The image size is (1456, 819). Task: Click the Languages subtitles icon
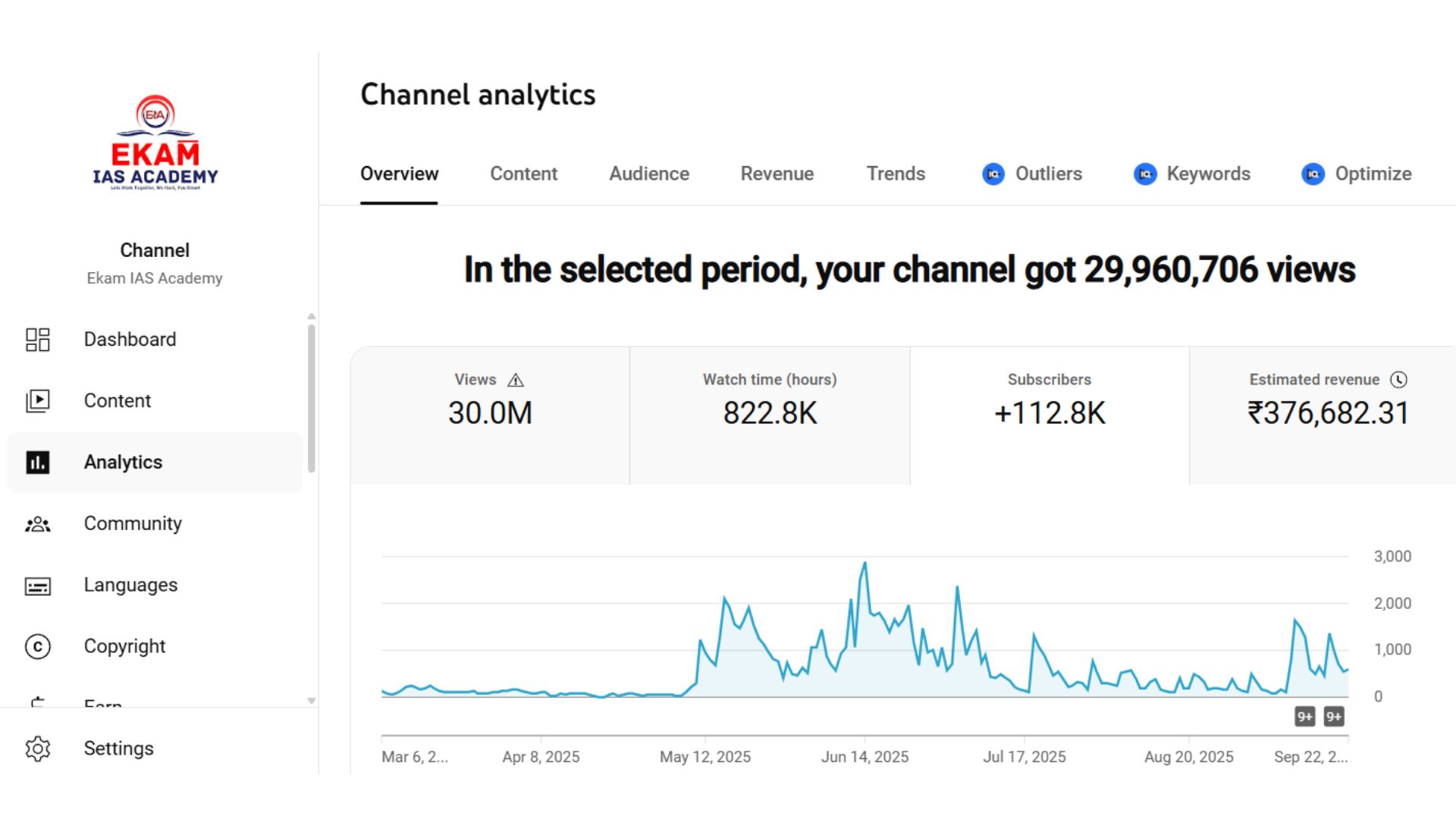click(x=38, y=585)
